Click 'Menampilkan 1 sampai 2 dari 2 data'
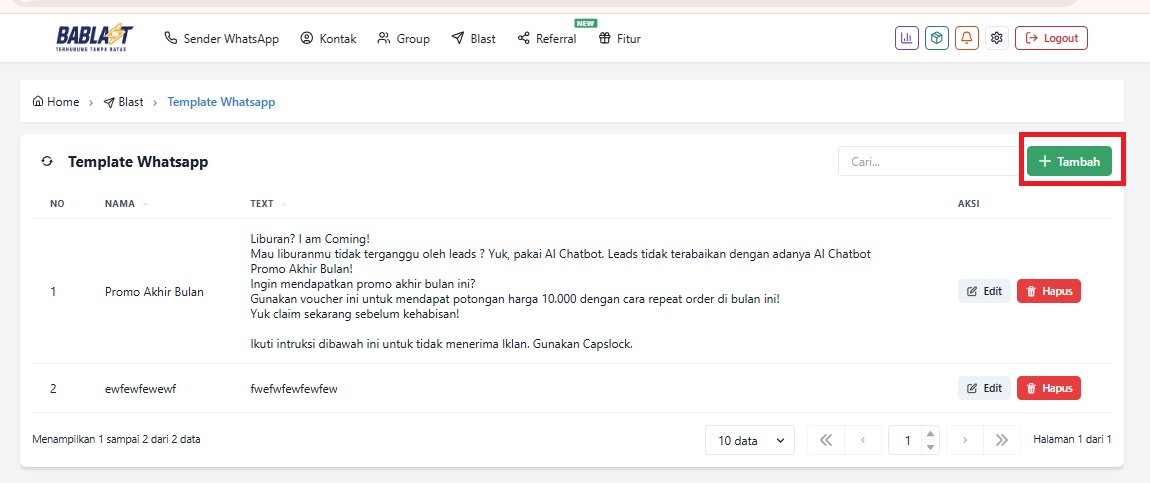The image size is (1150, 483). 116,440
